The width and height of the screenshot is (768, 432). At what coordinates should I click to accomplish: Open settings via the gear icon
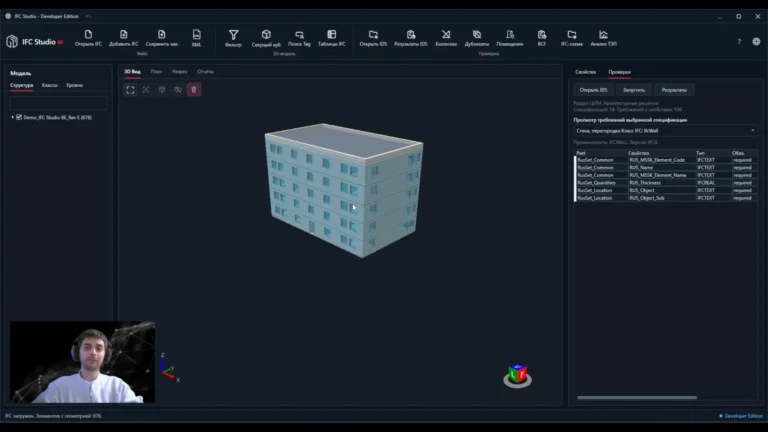(x=756, y=42)
